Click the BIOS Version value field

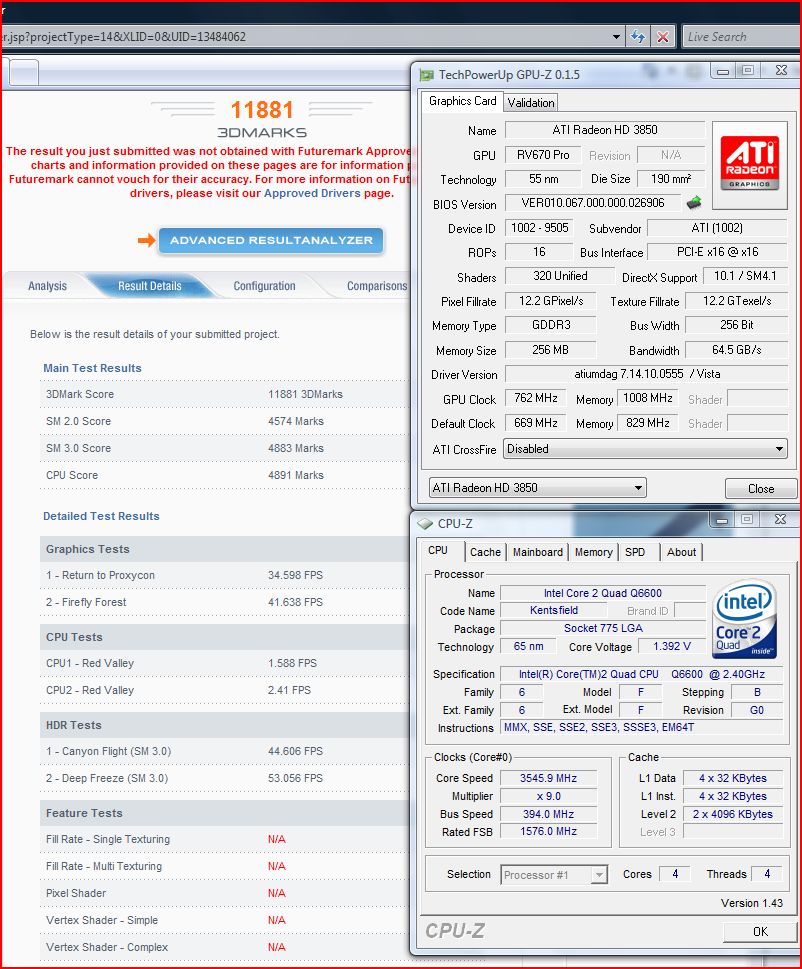point(593,203)
